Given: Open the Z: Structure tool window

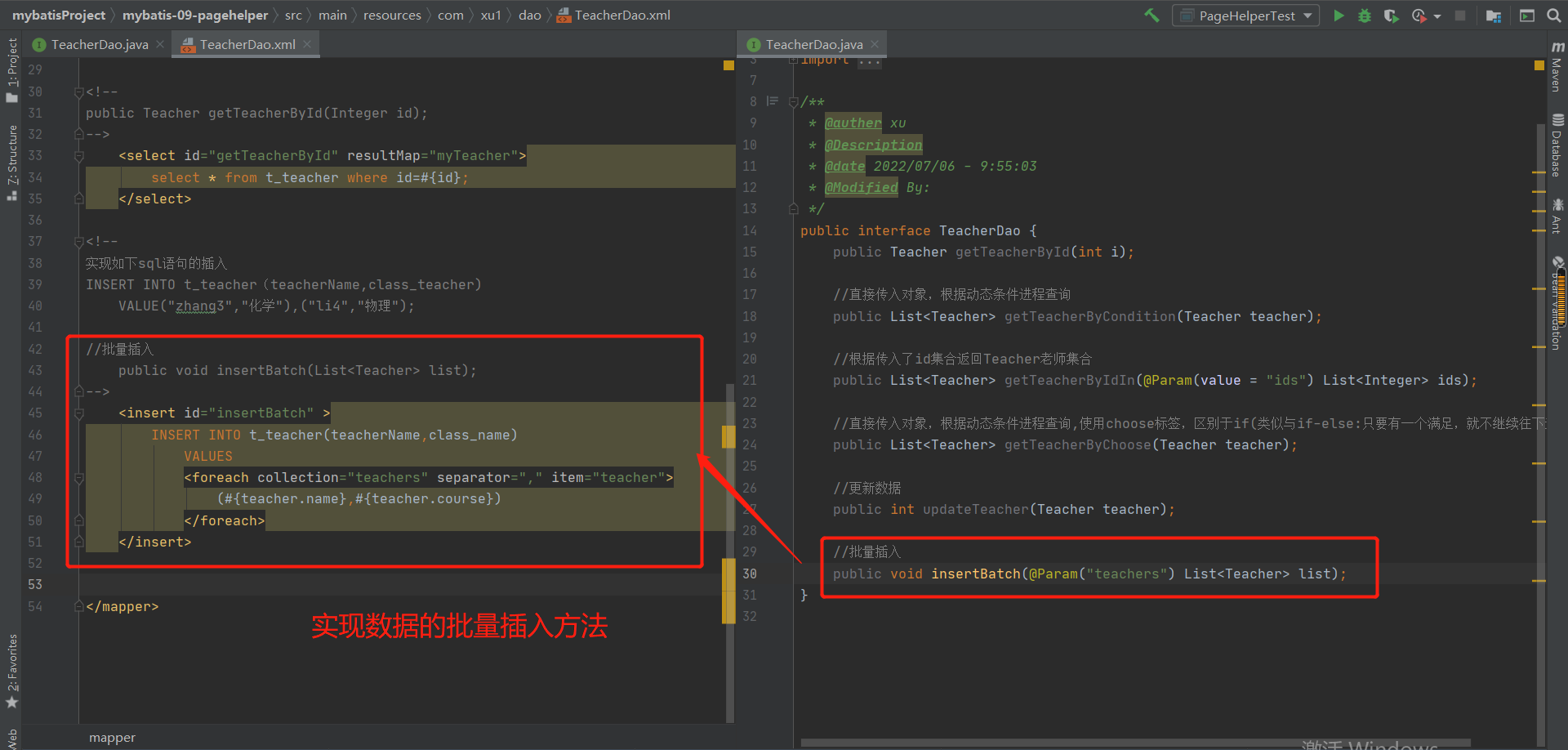Looking at the screenshot, I should tap(11, 163).
